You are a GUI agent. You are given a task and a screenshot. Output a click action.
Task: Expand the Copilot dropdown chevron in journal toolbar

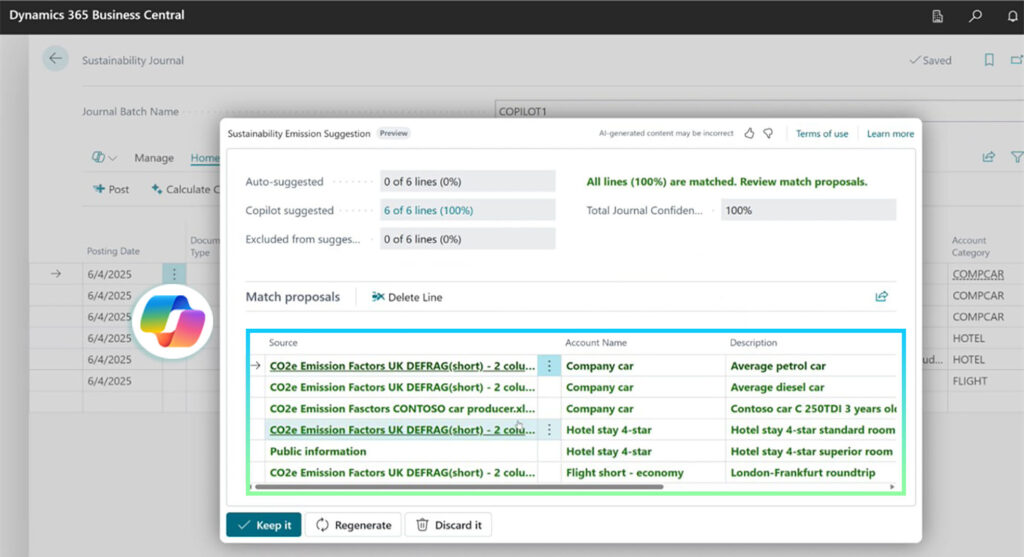(113, 158)
